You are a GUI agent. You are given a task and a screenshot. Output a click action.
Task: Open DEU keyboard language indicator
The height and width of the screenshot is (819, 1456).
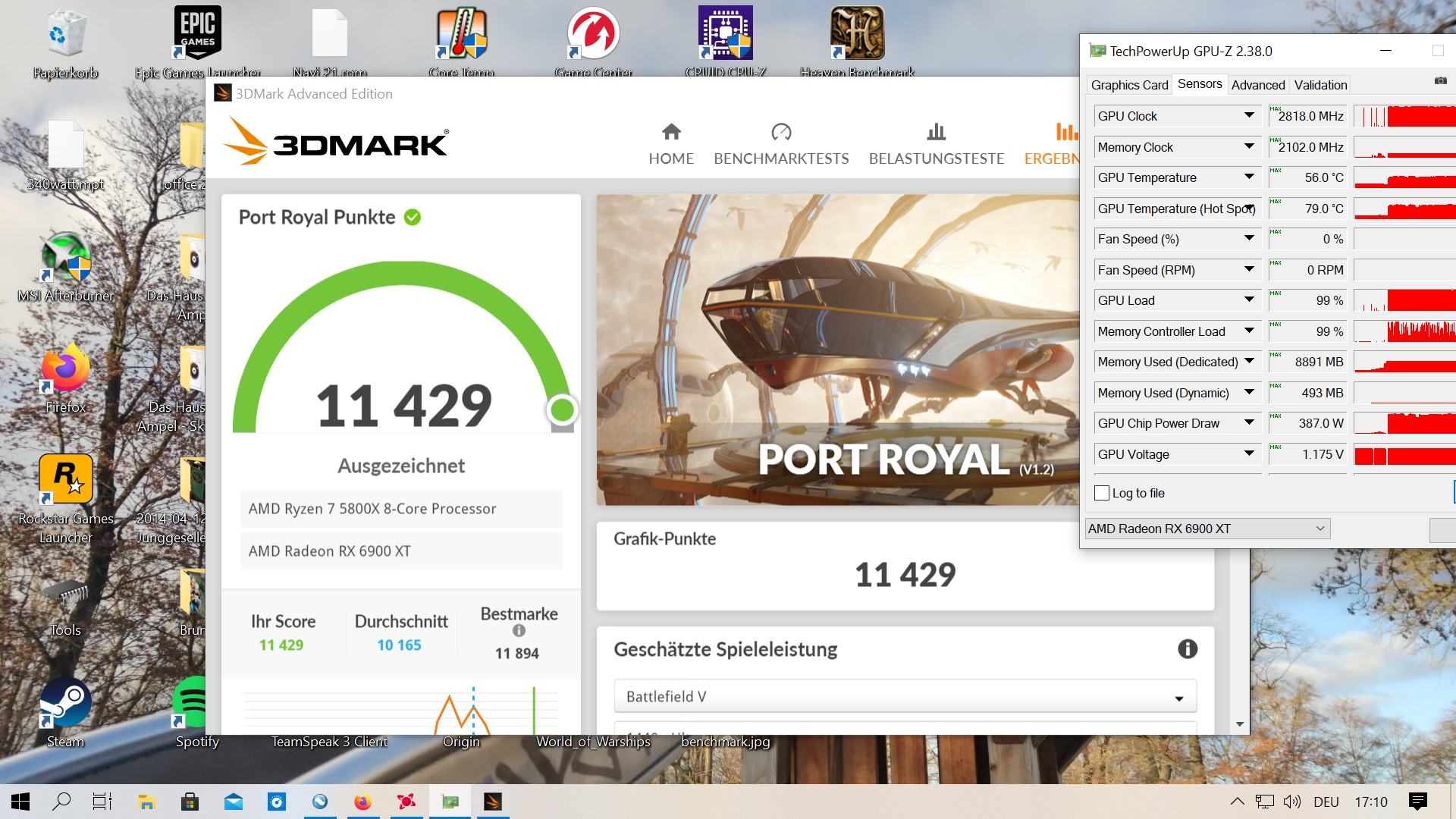pos(1326,802)
